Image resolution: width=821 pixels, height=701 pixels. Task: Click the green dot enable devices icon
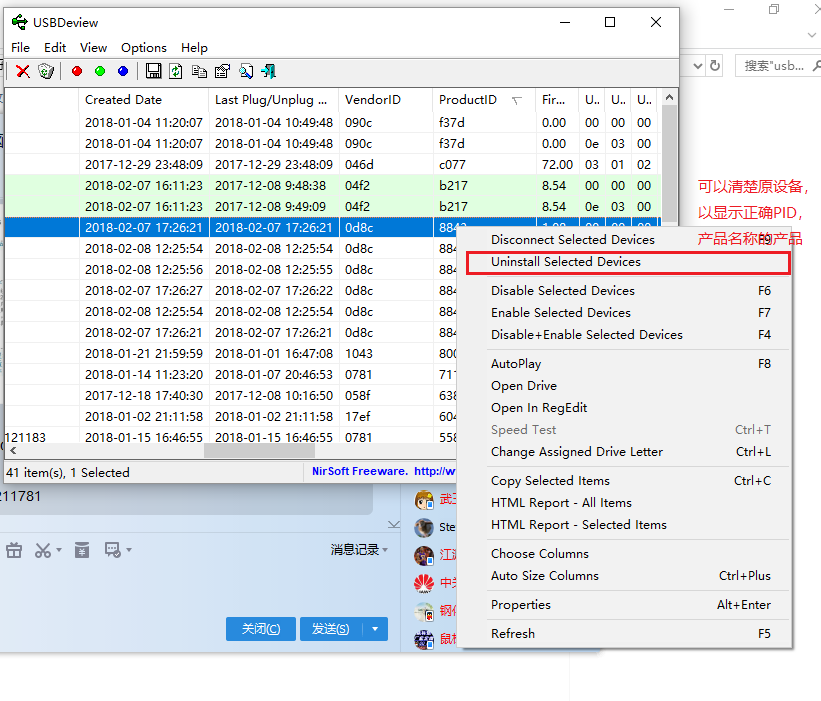(100, 71)
